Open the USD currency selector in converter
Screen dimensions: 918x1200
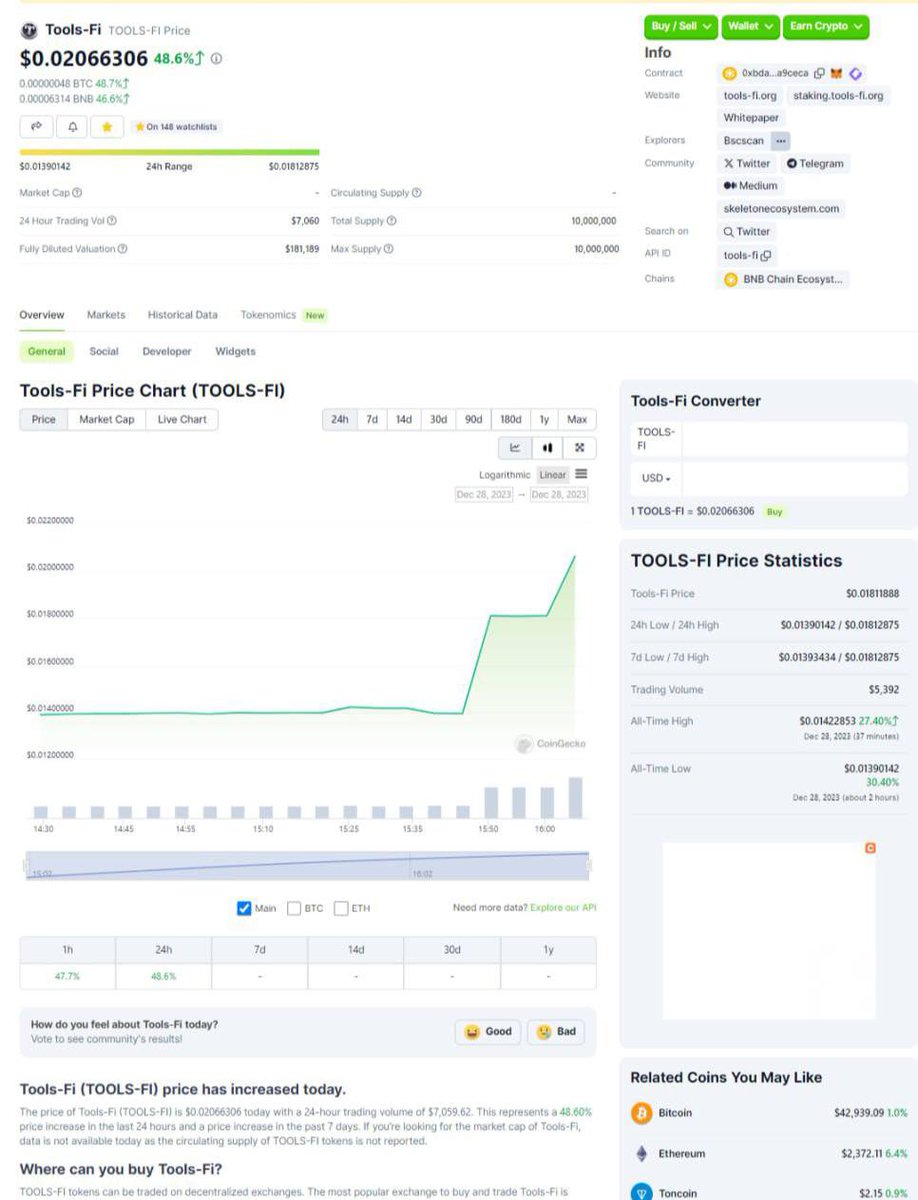653,478
